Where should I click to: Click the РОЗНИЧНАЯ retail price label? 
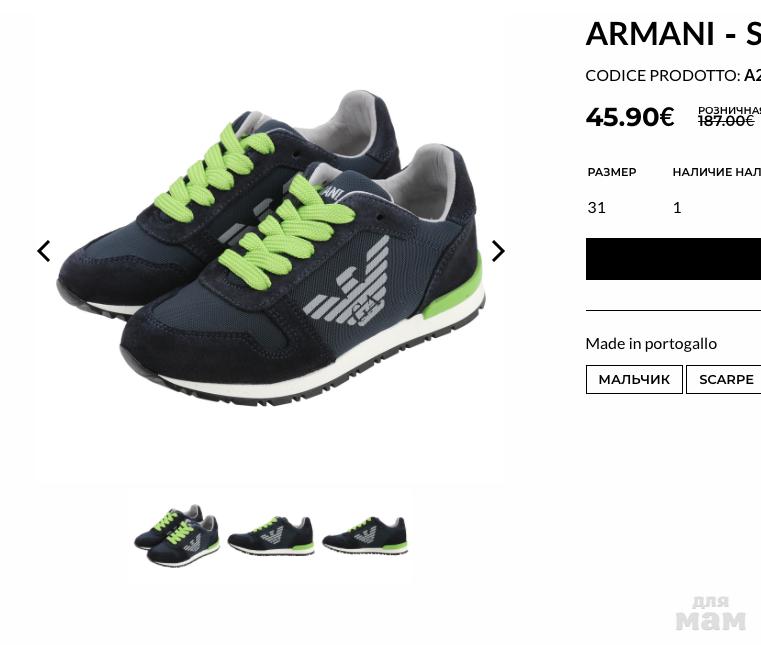[729, 110]
